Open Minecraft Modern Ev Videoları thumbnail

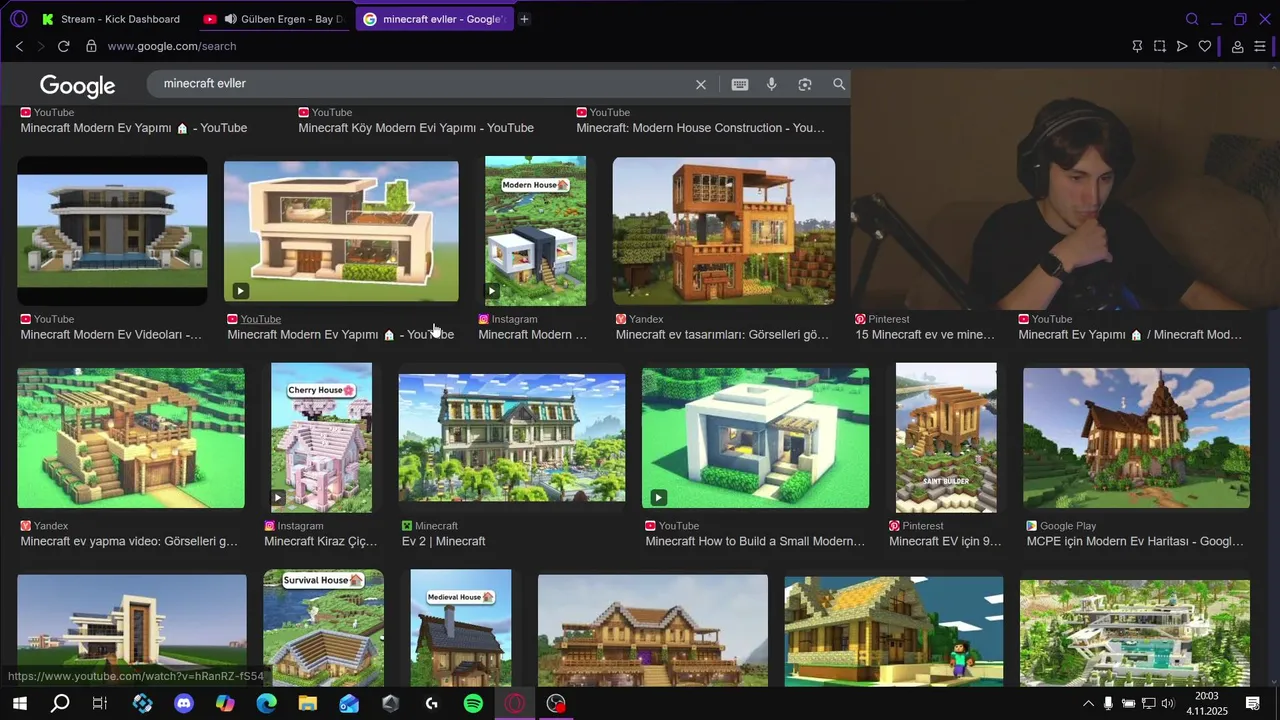click(x=112, y=231)
